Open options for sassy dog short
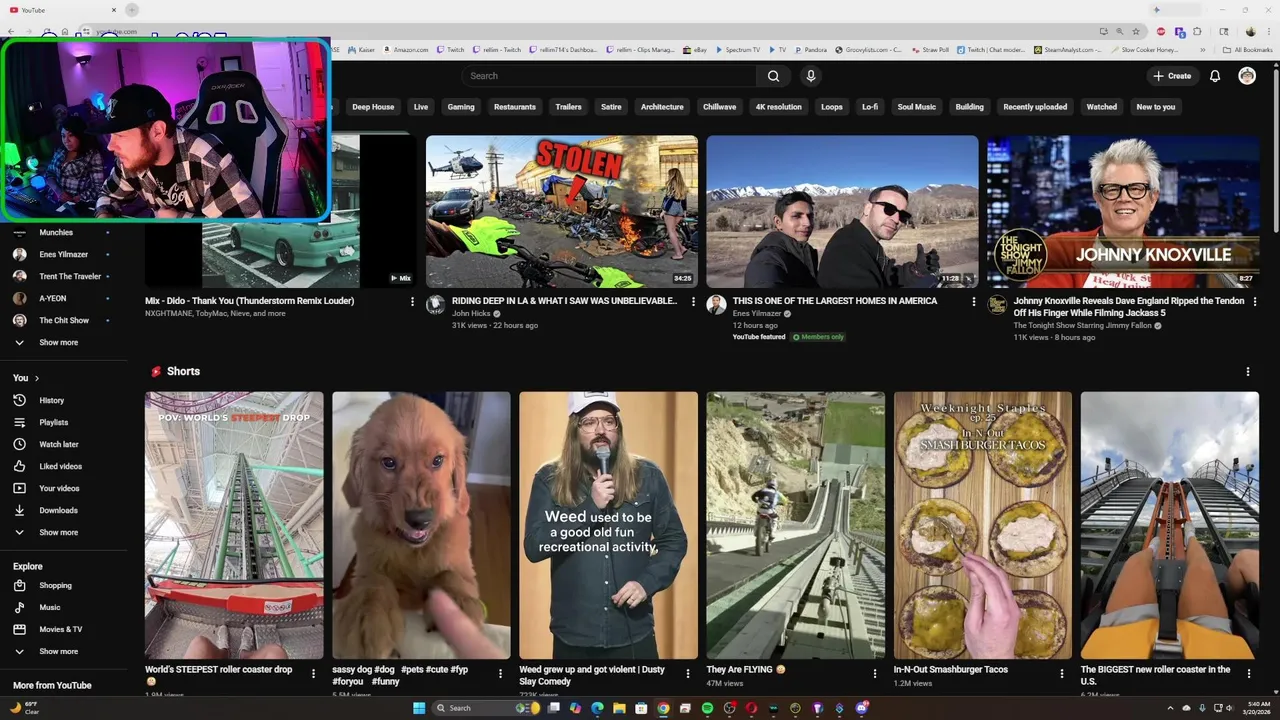This screenshot has height=720, width=1280. [500, 673]
